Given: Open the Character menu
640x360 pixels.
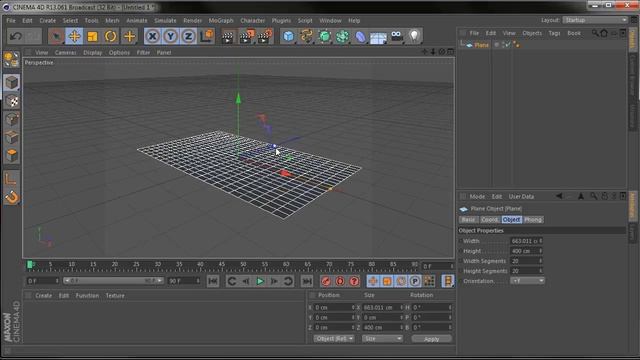Looking at the screenshot, I should coord(253,20).
